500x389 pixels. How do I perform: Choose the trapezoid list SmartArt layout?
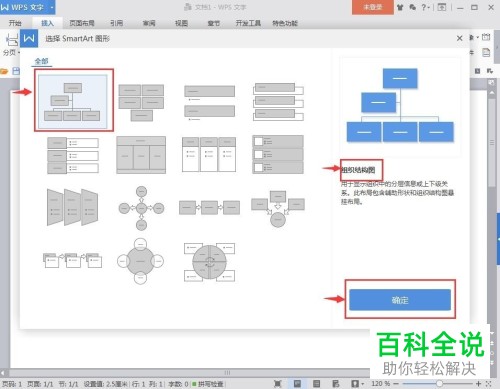pos(72,207)
